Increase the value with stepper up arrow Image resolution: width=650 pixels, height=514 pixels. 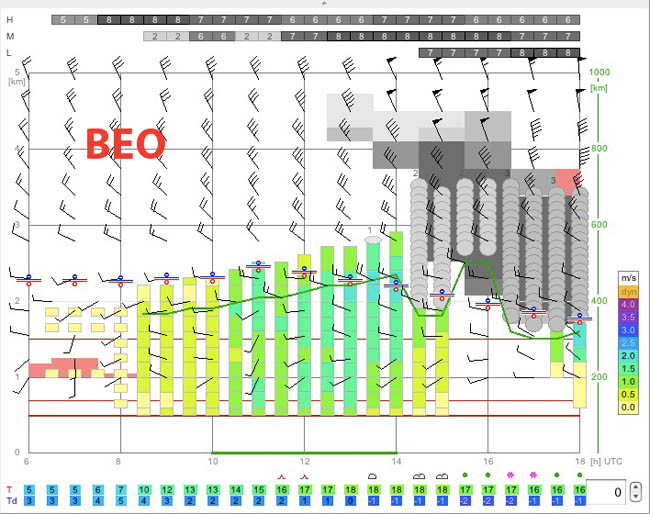click(635, 487)
